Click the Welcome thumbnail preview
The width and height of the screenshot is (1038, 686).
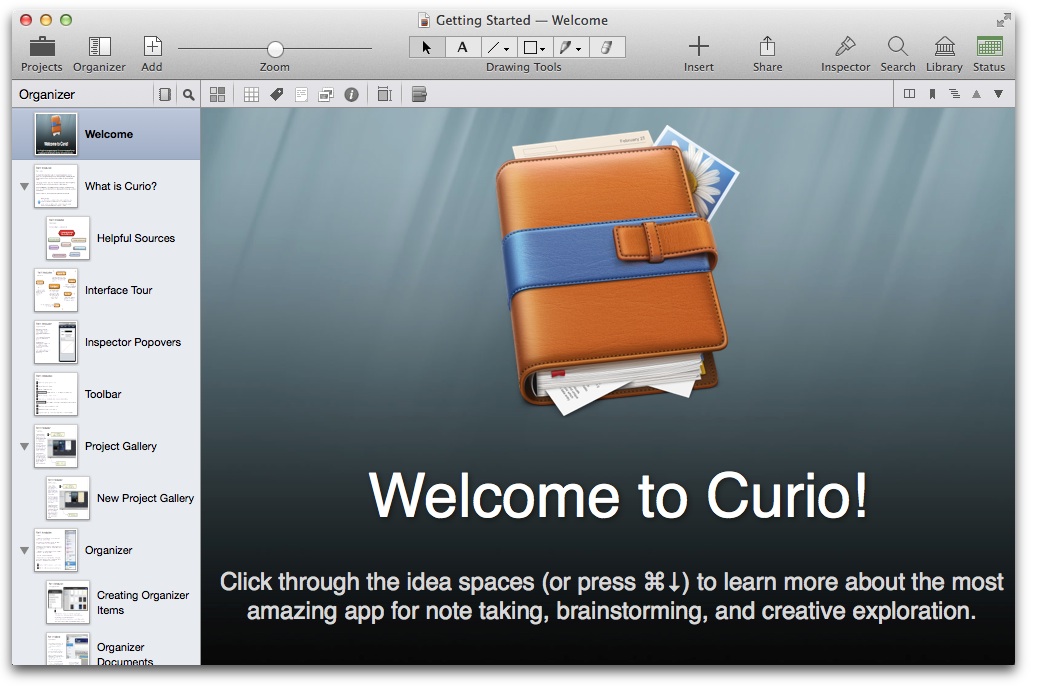pyautogui.click(x=56, y=134)
